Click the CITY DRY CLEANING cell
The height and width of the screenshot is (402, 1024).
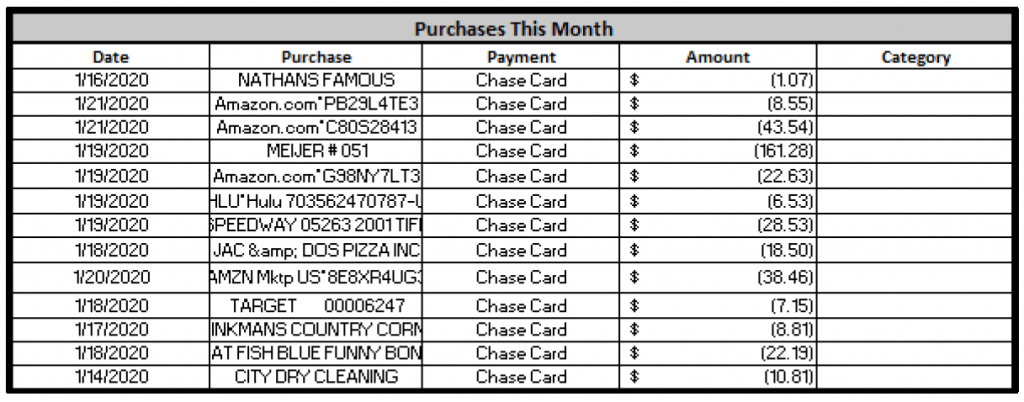pyautogui.click(x=316, y=377)
